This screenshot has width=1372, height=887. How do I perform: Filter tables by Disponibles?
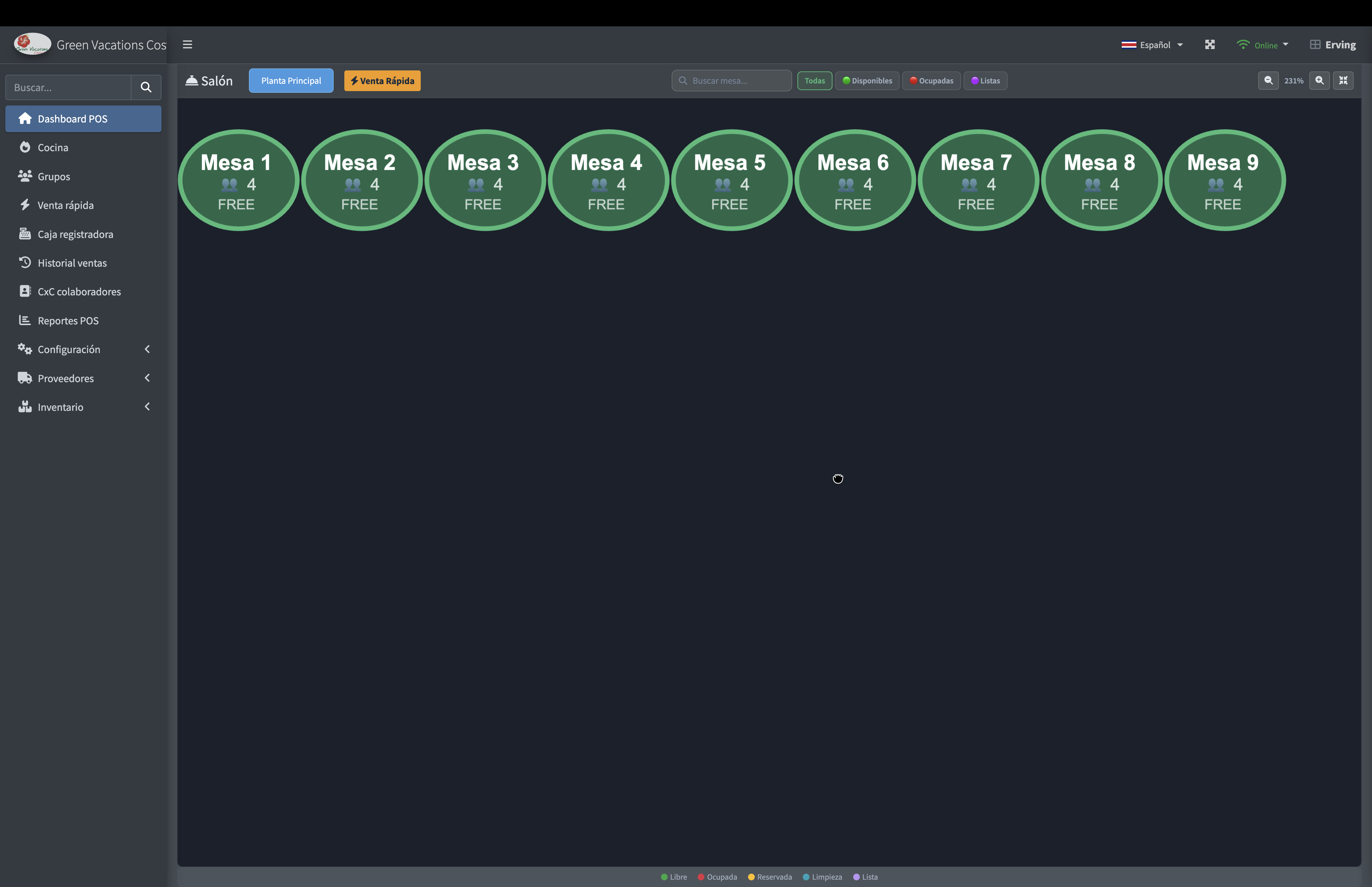point(867,81)
